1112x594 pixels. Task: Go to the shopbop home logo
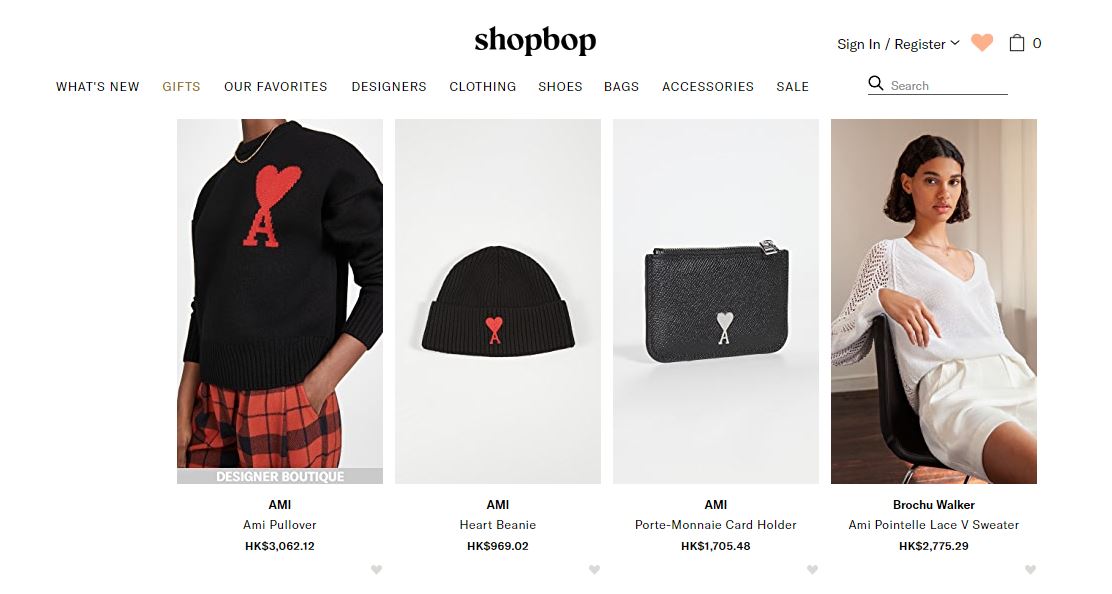(x=535, y=40)
